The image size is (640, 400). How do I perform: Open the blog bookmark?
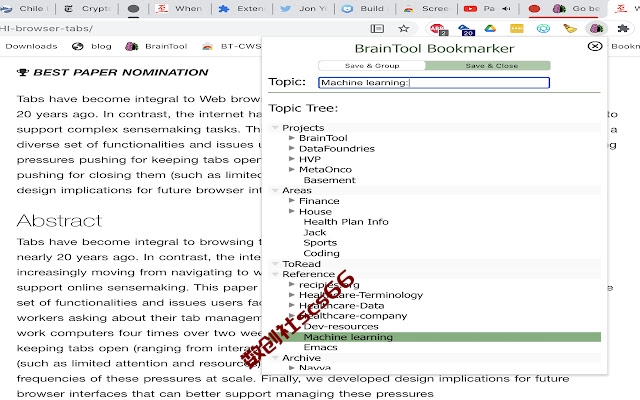(92, 47)
